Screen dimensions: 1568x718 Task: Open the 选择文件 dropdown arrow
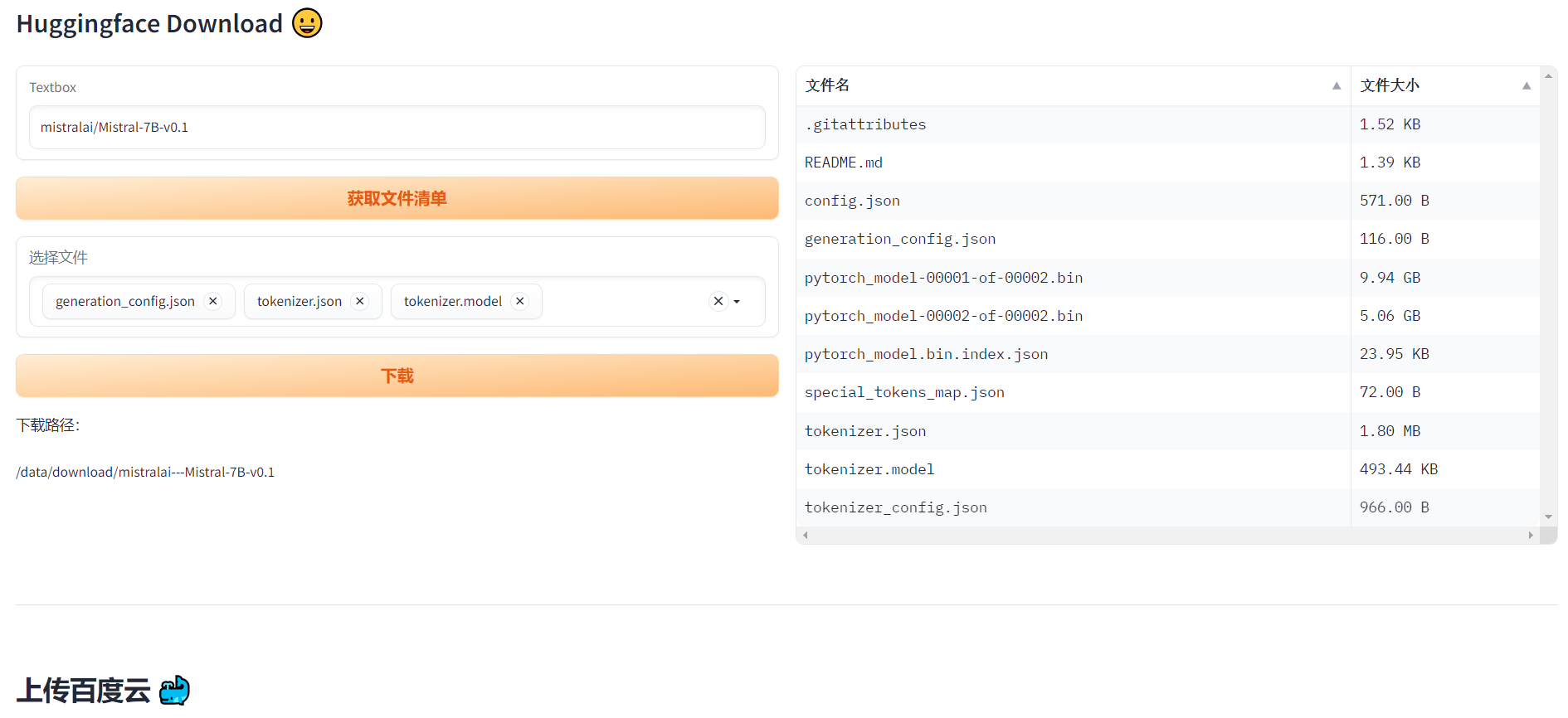click(737, 302)
